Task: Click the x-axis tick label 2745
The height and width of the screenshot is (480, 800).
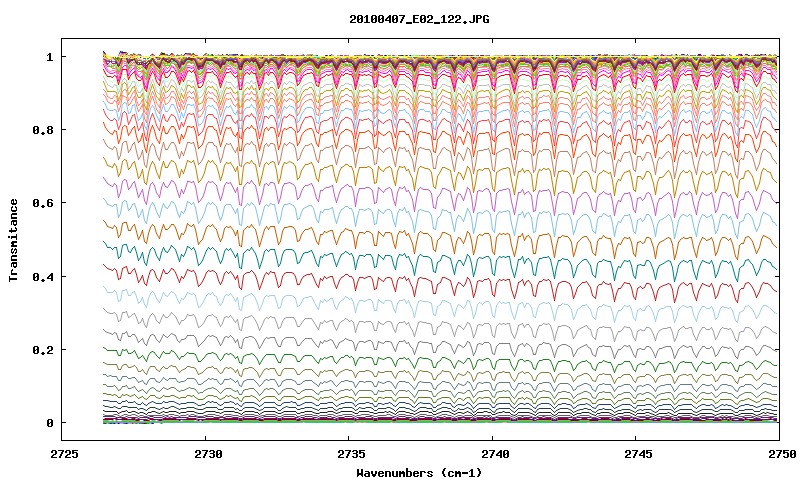Action: (x=638, y=453)
